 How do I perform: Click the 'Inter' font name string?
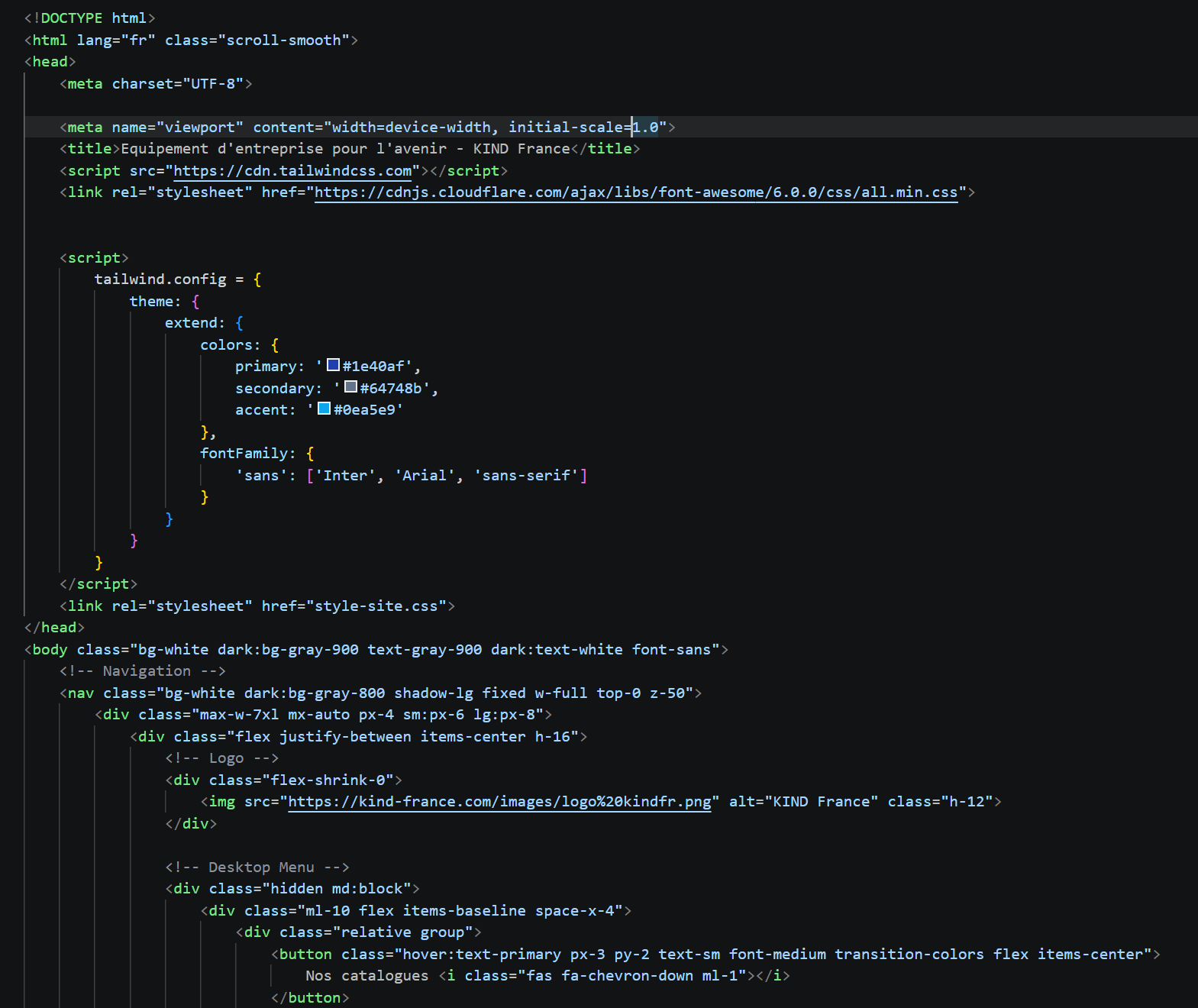coord(345,476)
